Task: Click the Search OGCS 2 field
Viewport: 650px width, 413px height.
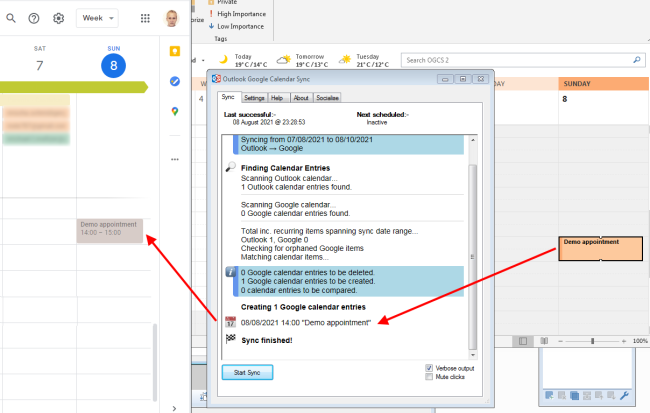Action: click(x=515, y=60)
